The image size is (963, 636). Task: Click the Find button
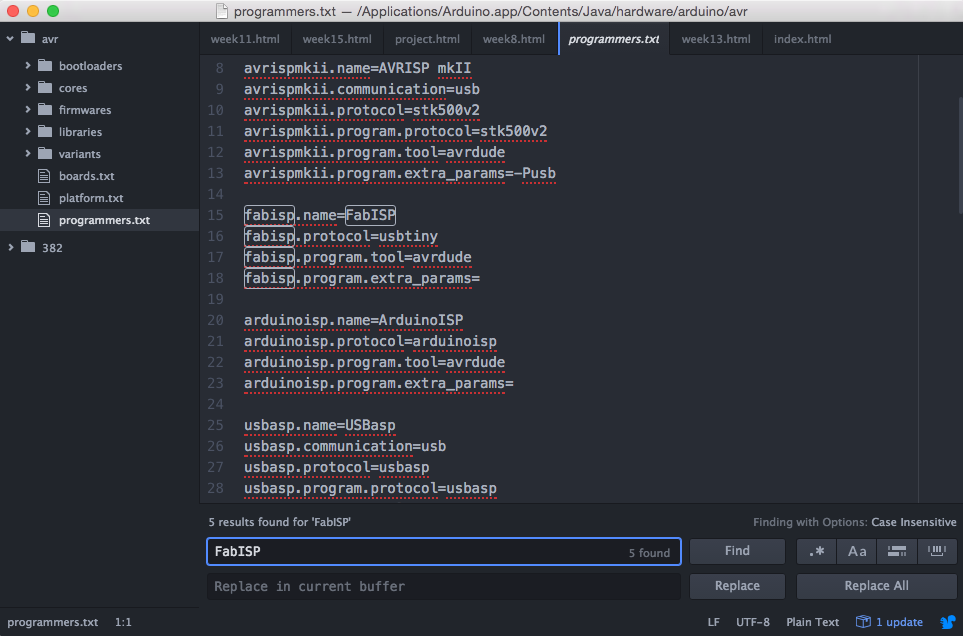point(737,551)
